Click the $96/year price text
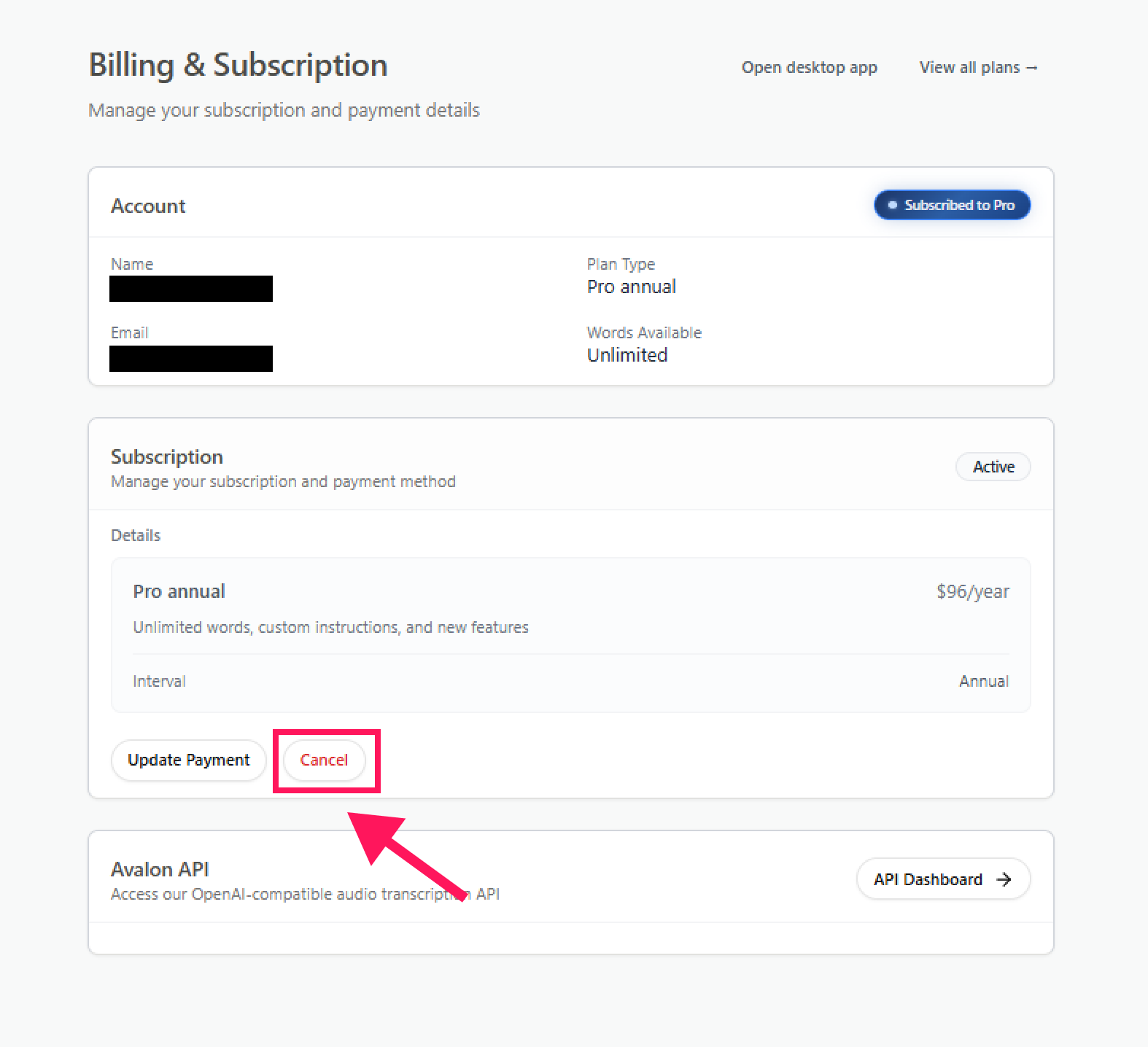Viewport: 1148px width, 1047px height. pyautogui.click(x=972, y=591)
